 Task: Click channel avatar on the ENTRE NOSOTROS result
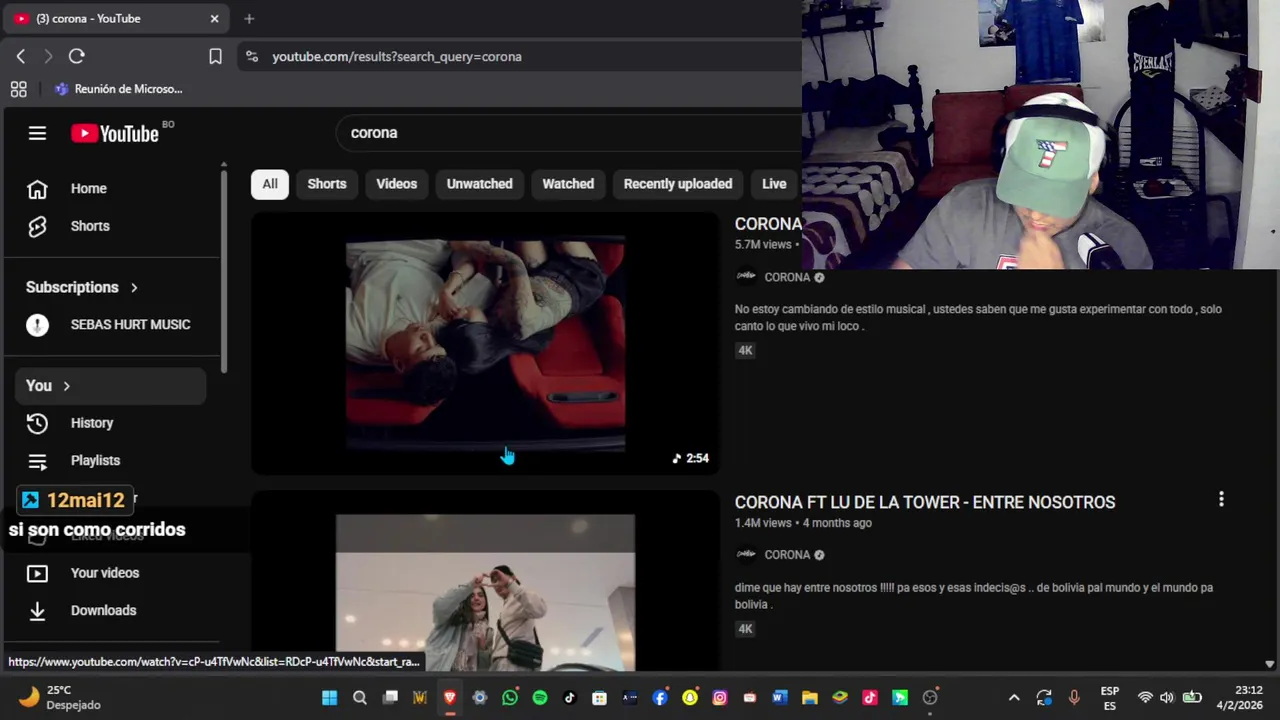(746, 555)
